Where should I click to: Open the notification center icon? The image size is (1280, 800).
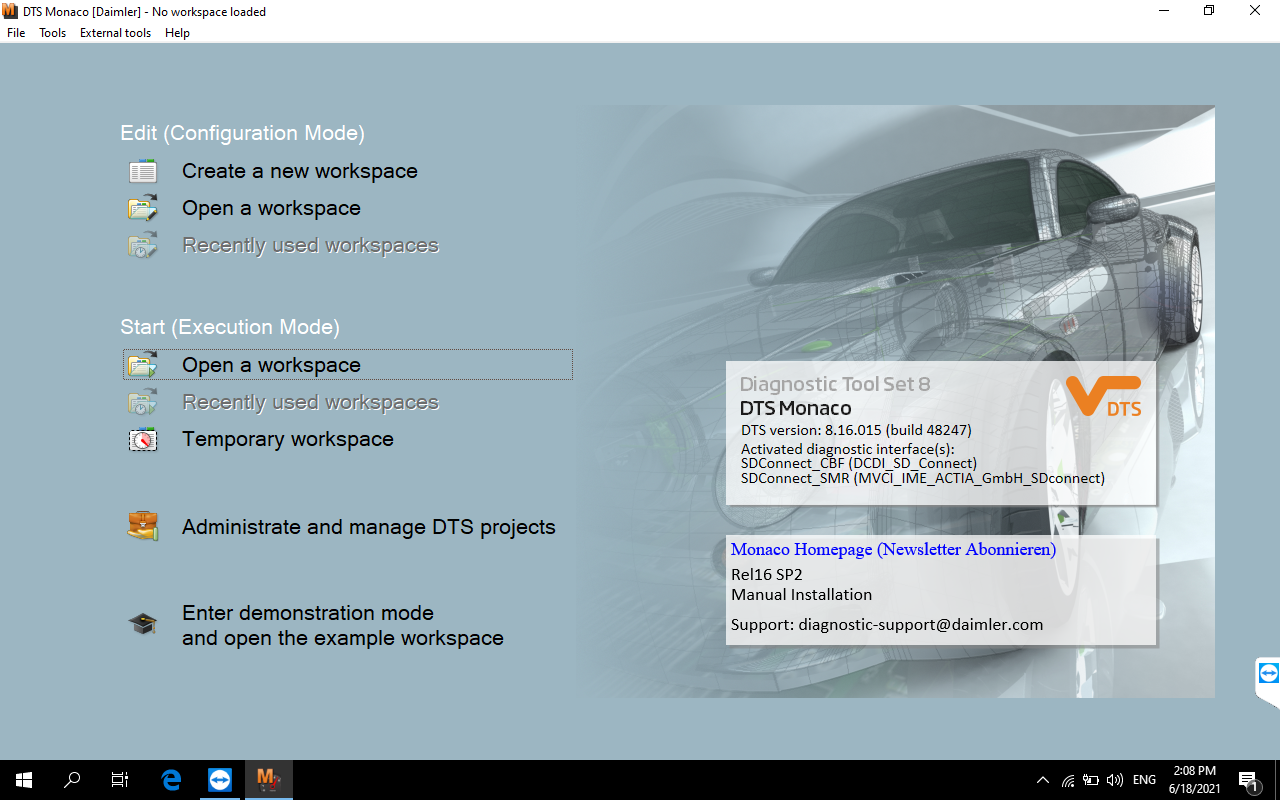tap(1248, 780)
